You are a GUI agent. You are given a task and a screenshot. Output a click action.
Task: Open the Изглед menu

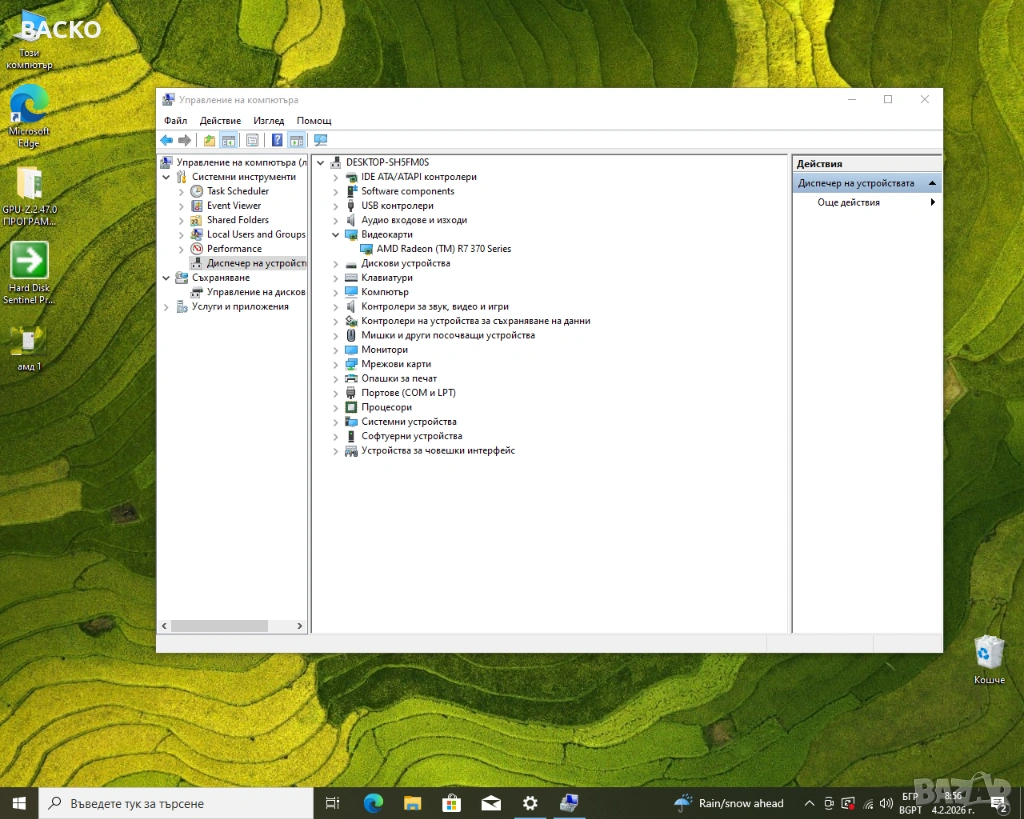point(268,121)
